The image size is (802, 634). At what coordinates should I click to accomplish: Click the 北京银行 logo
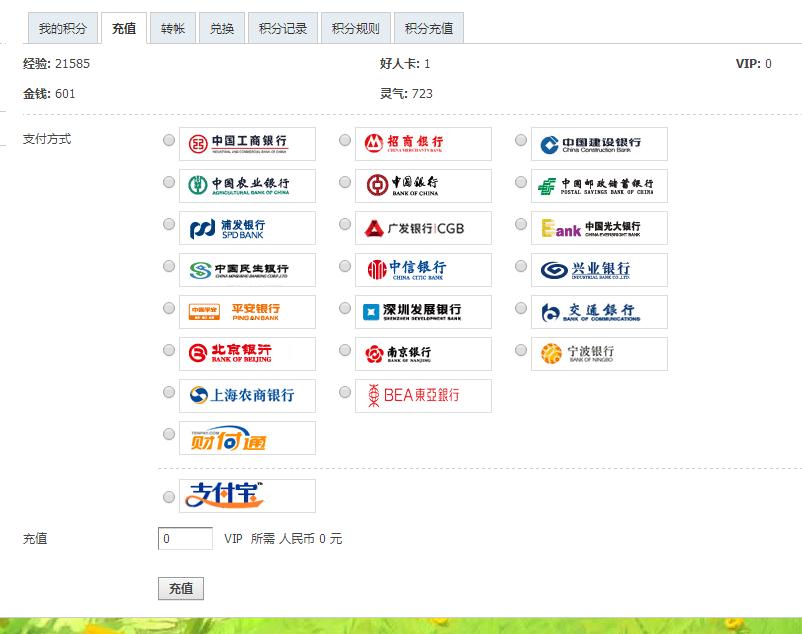(247, 353)
